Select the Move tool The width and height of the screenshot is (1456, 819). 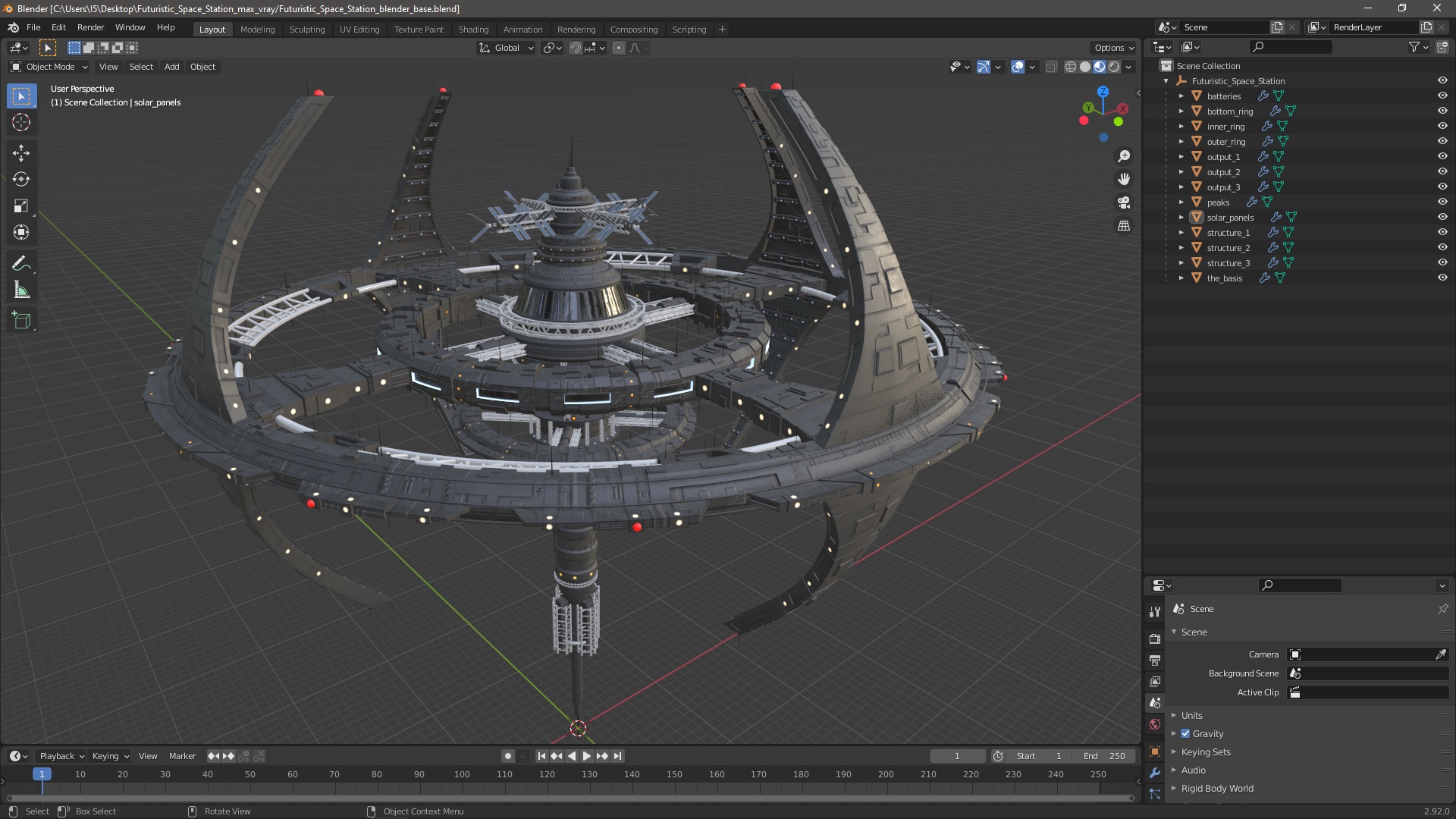coord(21,153)
